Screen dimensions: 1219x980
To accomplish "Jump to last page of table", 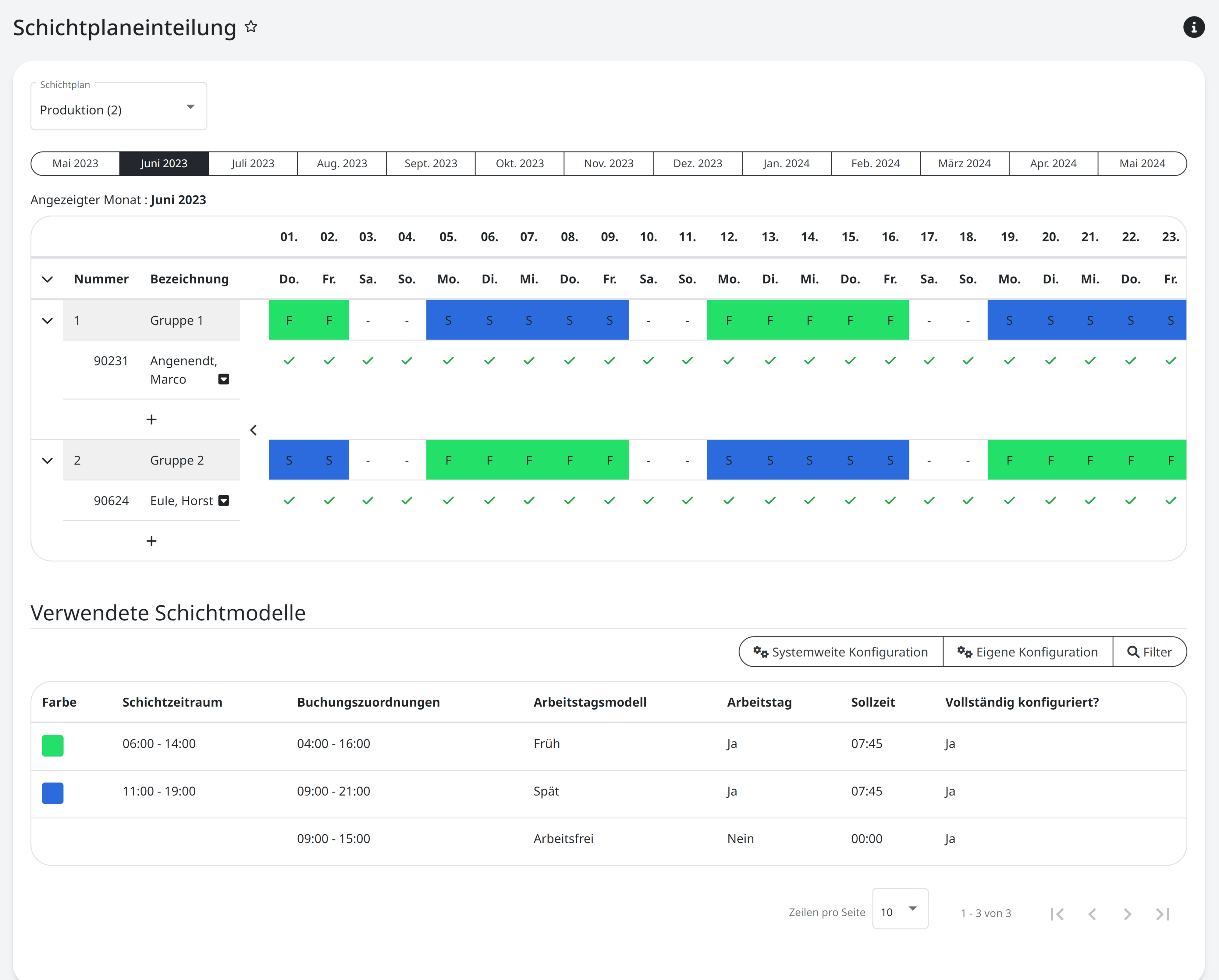I will (x=1162, y=914).
